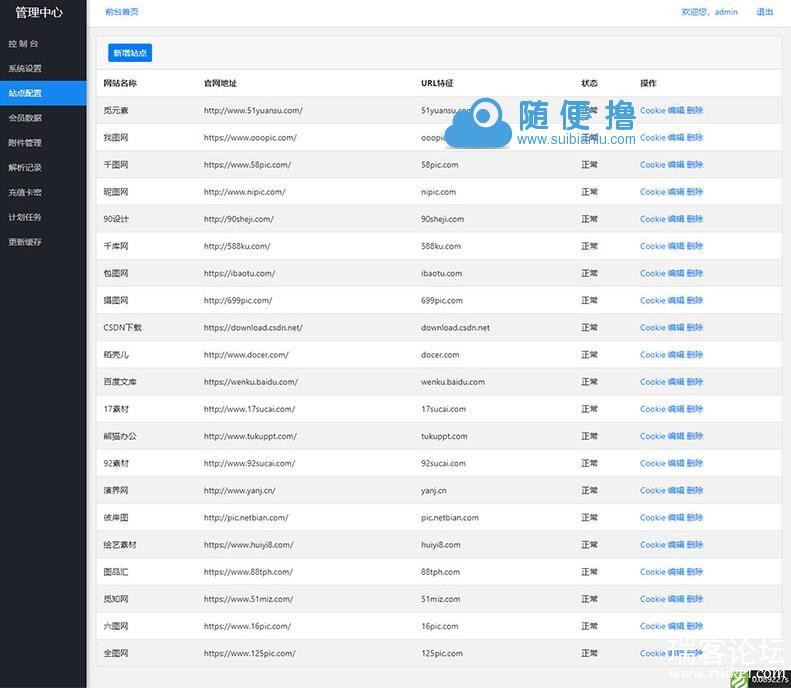Click the https://www.125pic.com/ address
This screenshot has width=791, height=688.
click(250, 653)
